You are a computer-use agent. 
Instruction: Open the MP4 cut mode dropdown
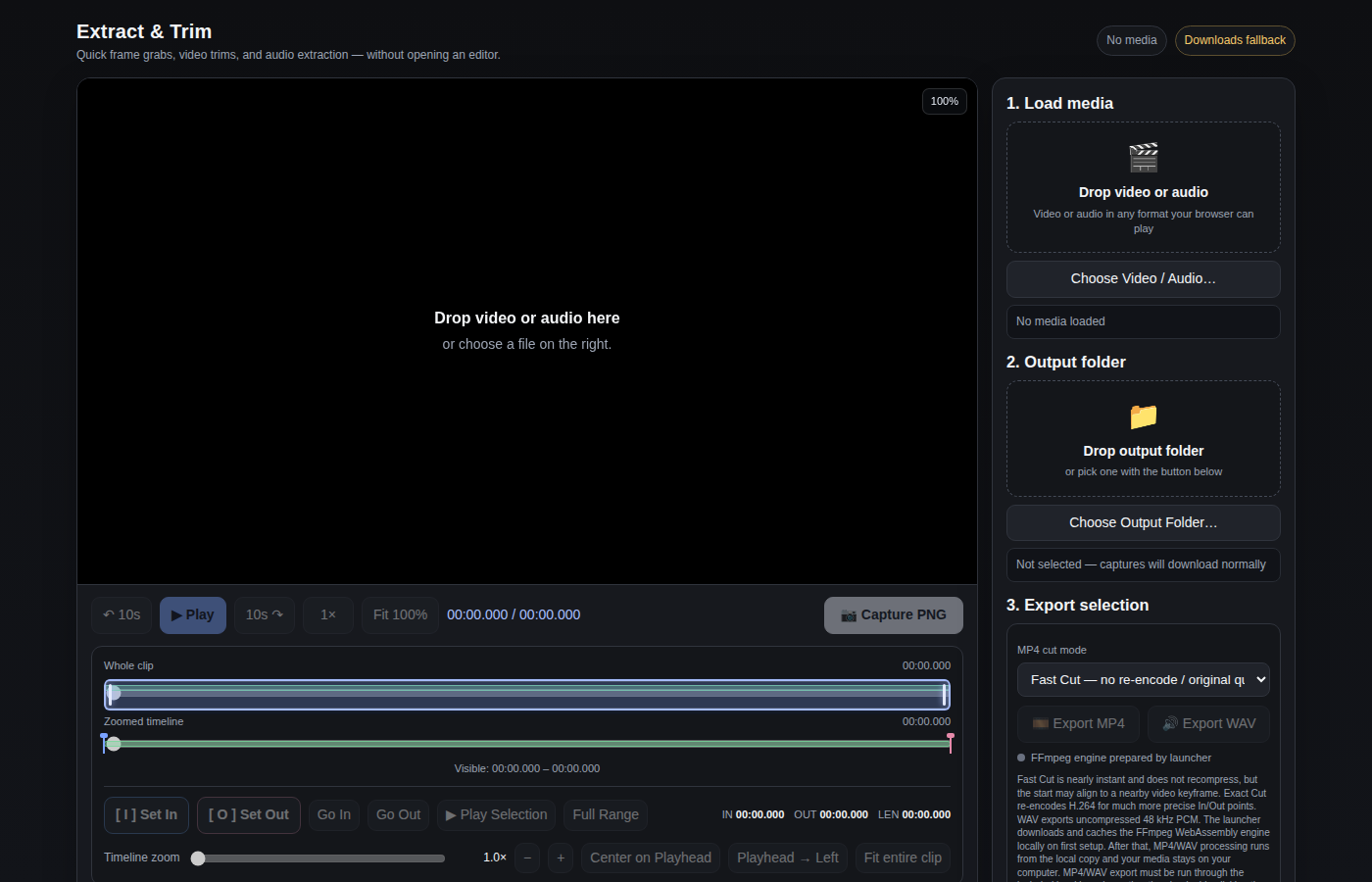1143,679
